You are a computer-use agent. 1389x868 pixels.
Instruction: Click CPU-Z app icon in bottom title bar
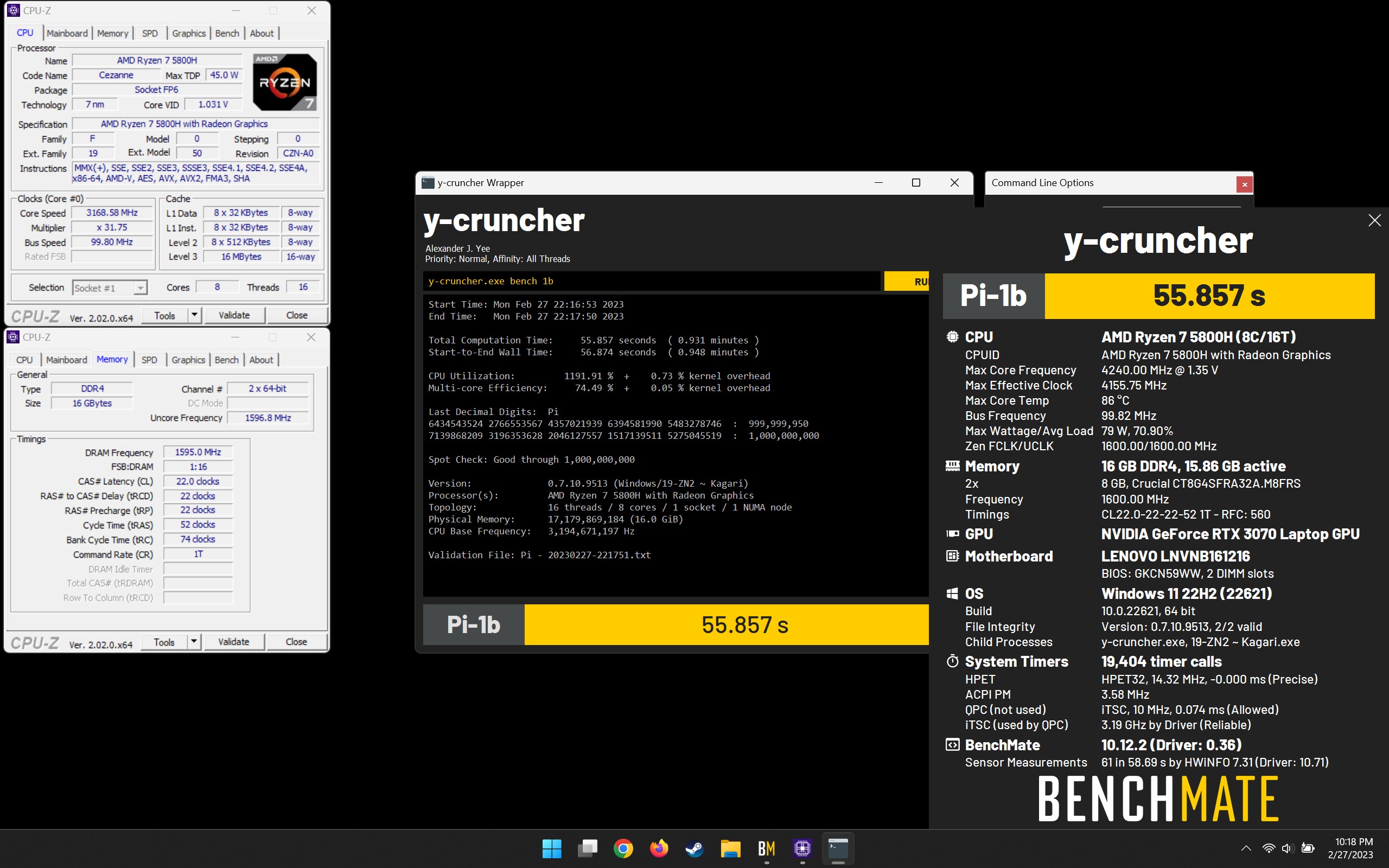point(13,337)
